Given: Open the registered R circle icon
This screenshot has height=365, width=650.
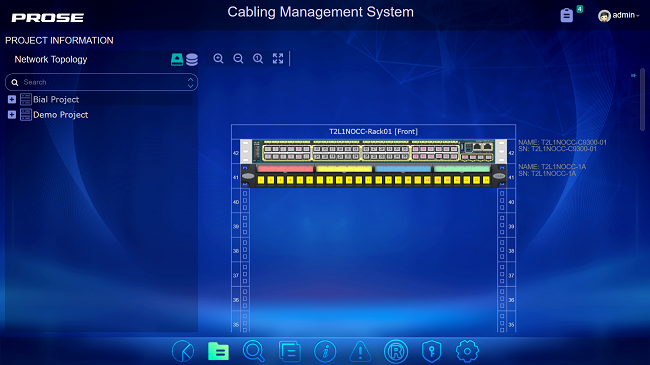Looking at the screenshot, I should tap(396, 351).
